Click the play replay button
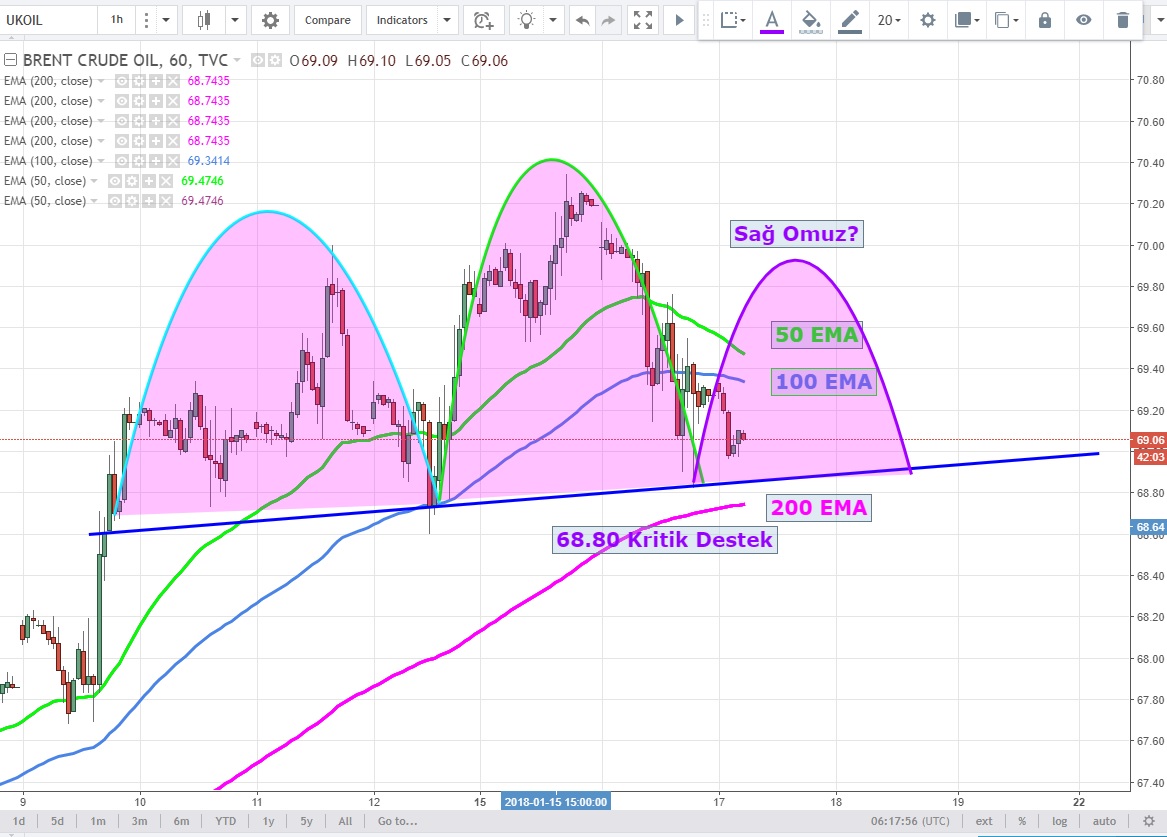Viewport: 1167px width, 837px height. click(x=679, y=19)
